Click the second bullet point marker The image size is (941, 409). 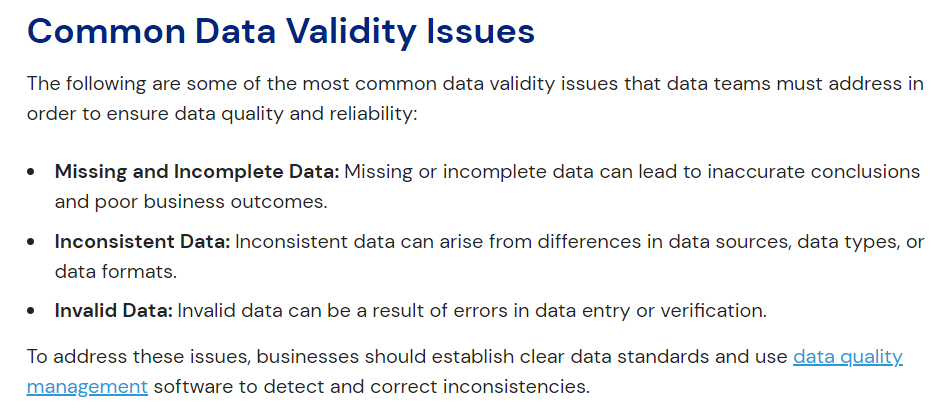click(x=35, y=242)
